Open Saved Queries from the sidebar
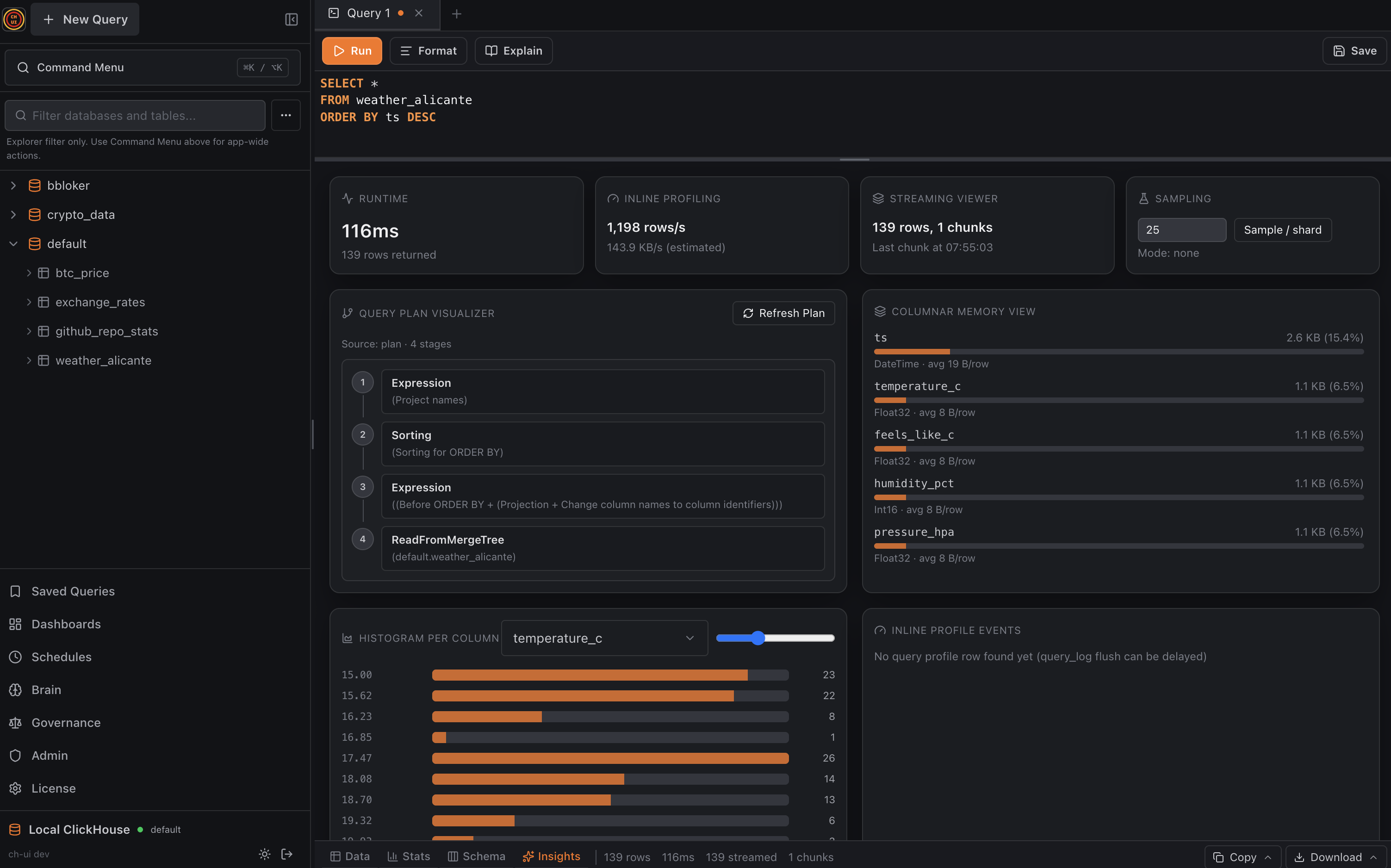This screenshot has width=1391, height=868. pos(72,591)
